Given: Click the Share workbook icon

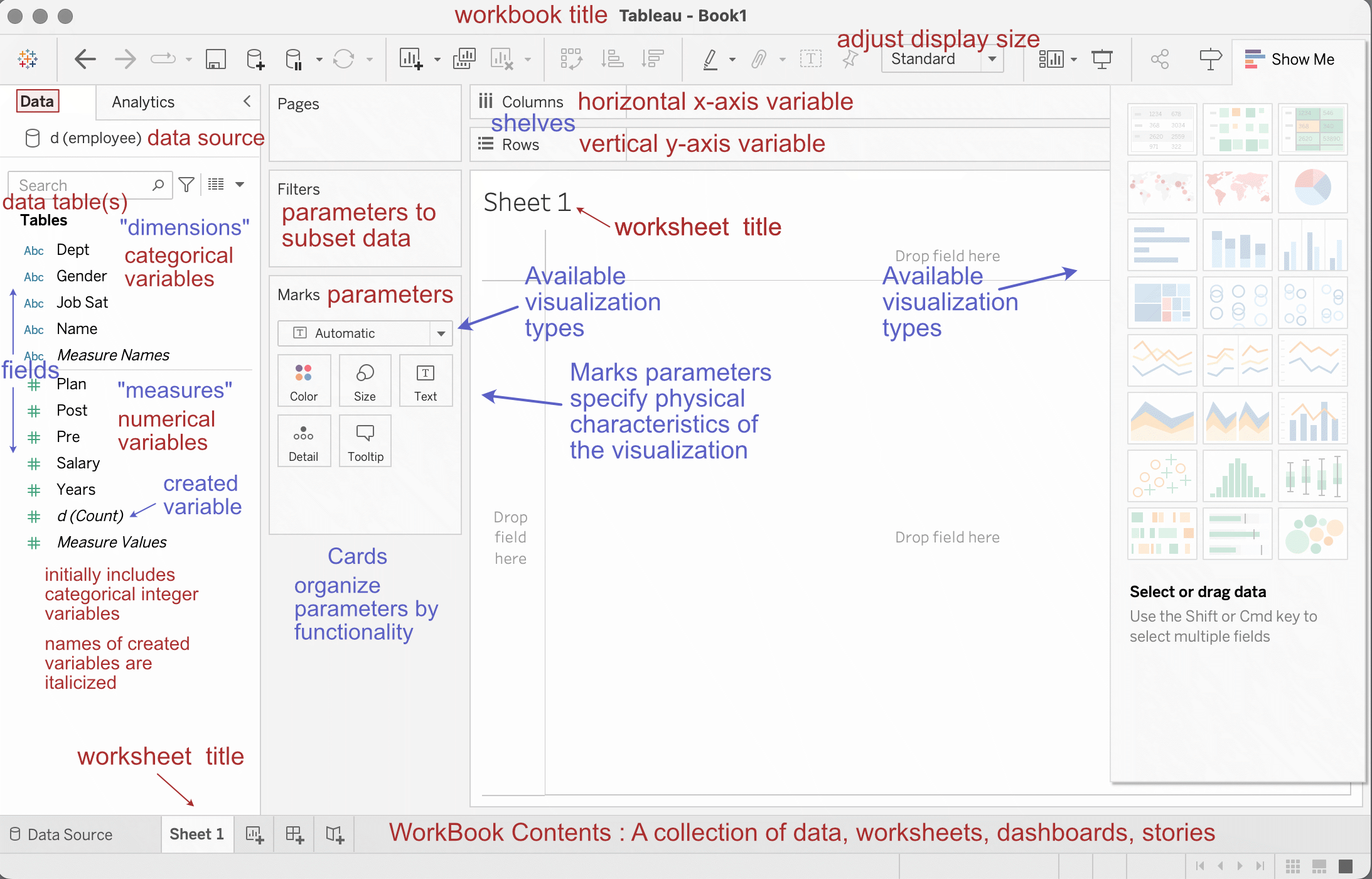Looking at the screenshot, I should tap(1159, 60).
